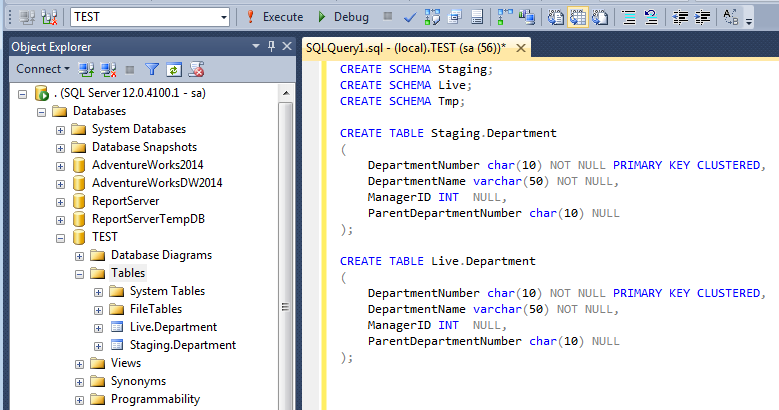This screenshot has width=779, height=410.
Task: Open Specify Values for Template Parameters
Action: [730, 17]
